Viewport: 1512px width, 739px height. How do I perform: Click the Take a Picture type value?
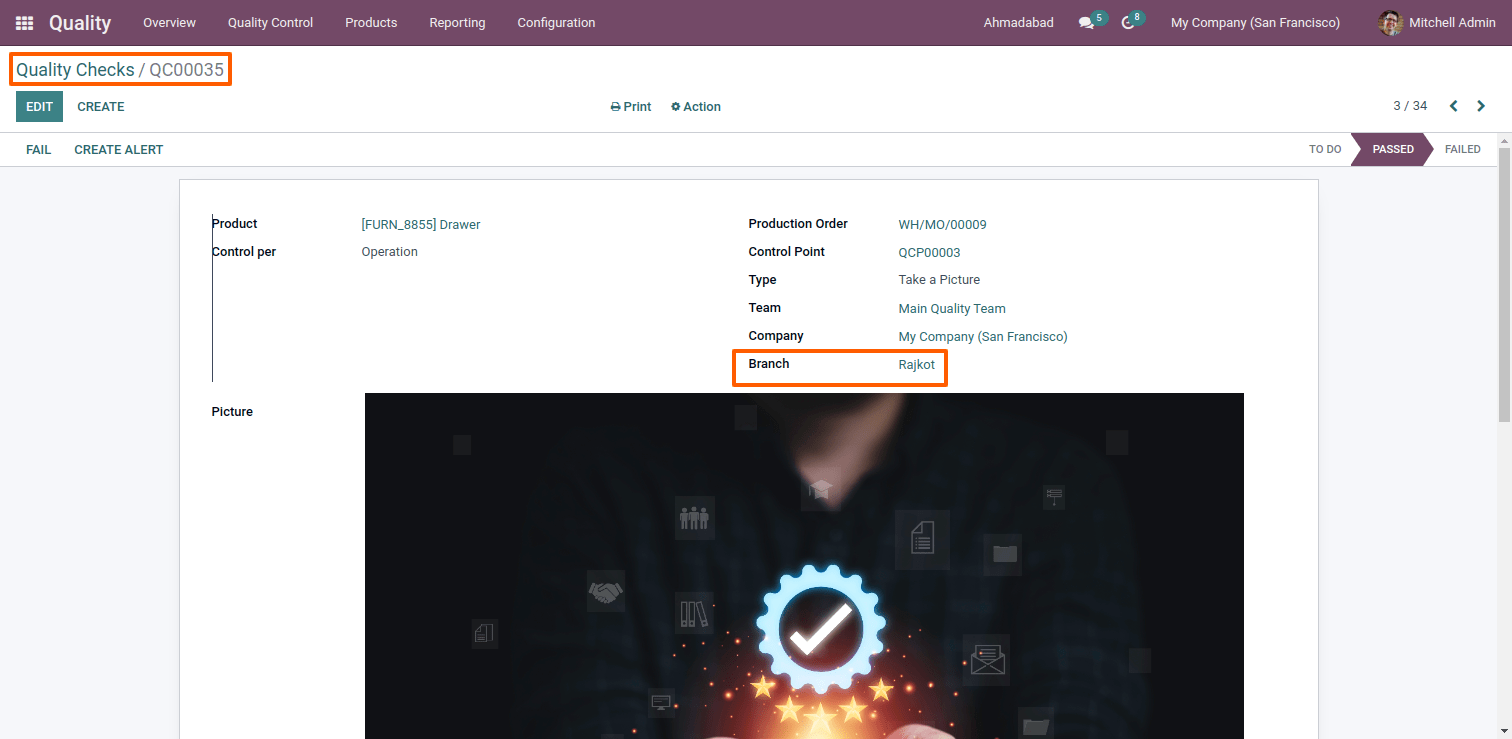(939, 280)
